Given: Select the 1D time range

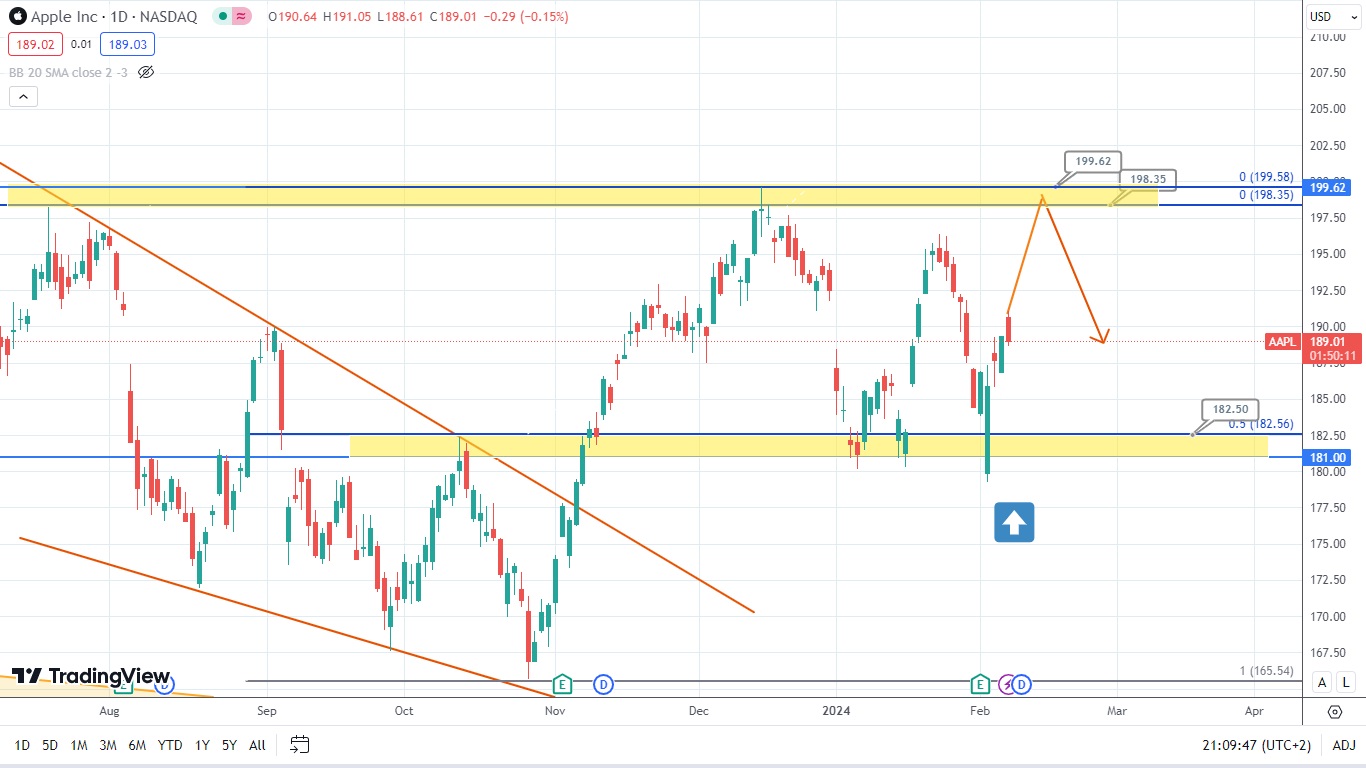Looking at the screenshot, I should 22,745.
